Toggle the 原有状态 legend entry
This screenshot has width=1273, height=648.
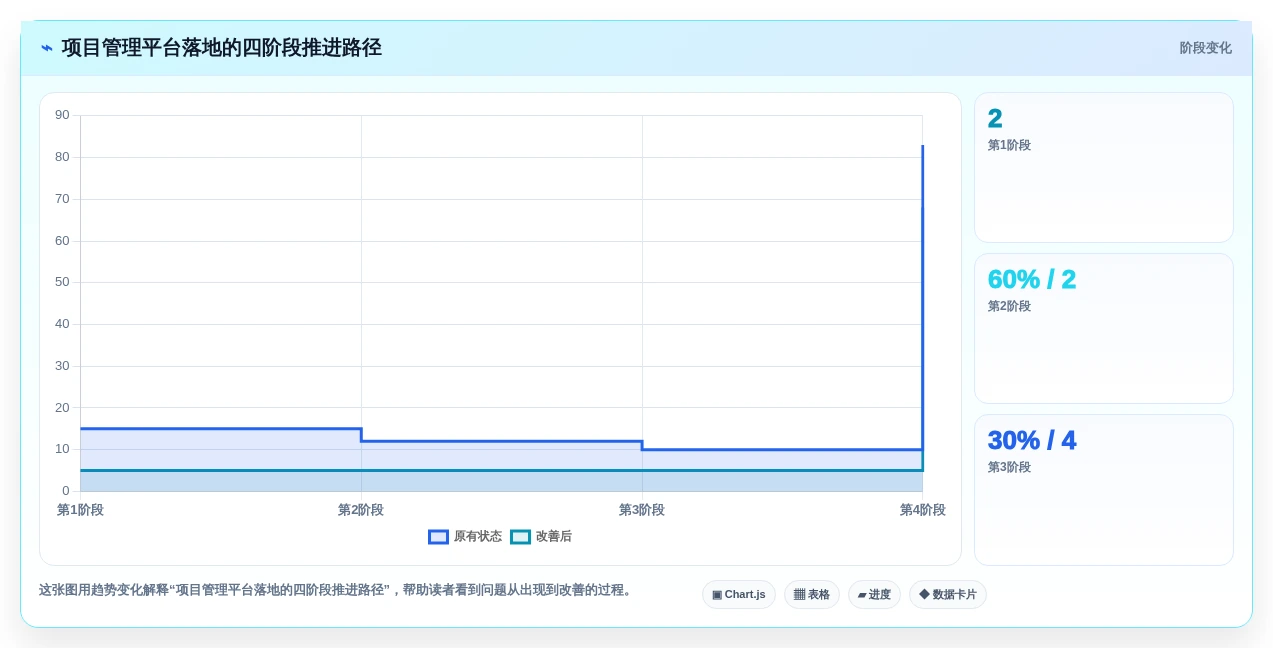[465, 536]
